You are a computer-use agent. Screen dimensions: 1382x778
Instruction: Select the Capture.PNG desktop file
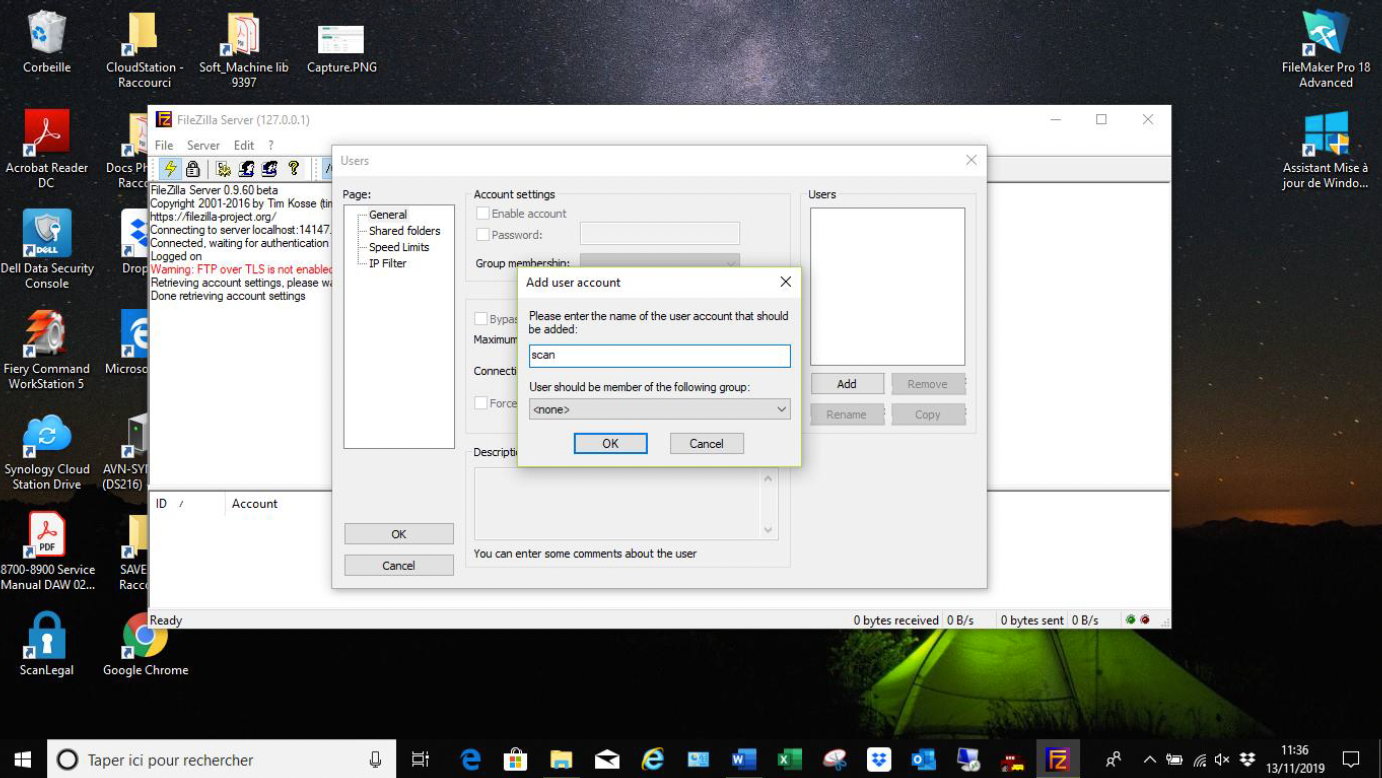pyautogui.click(x=341, y=48)
